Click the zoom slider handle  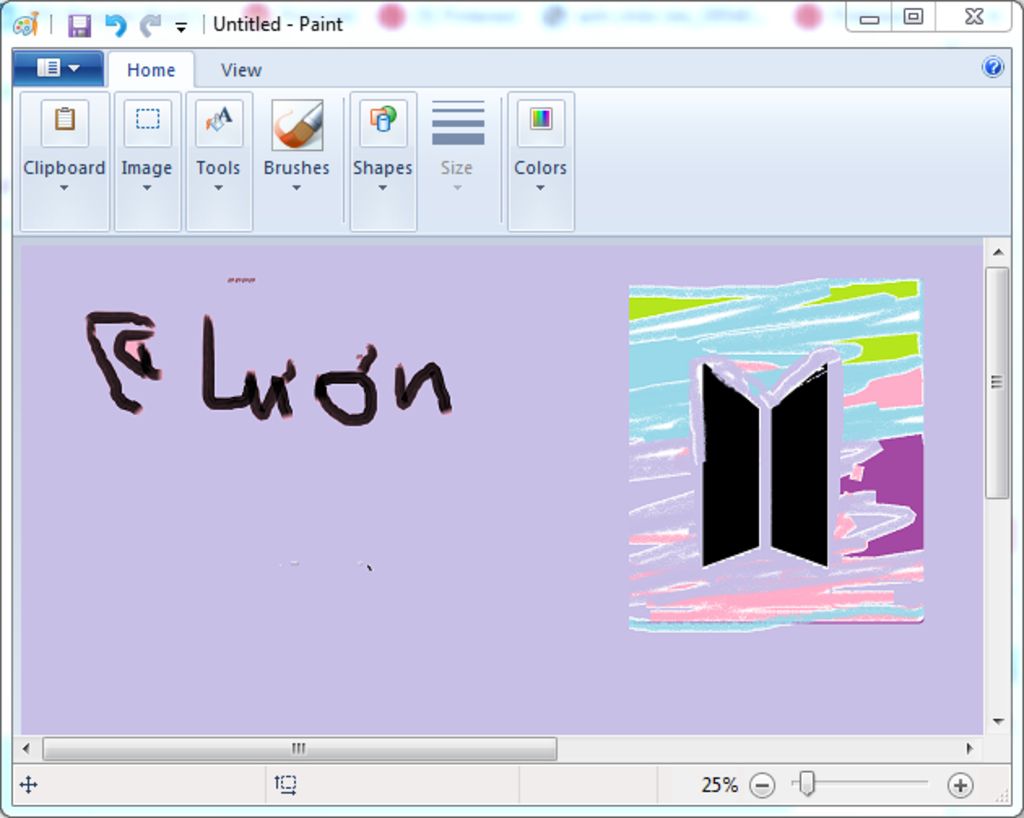(x=807, y=783)
